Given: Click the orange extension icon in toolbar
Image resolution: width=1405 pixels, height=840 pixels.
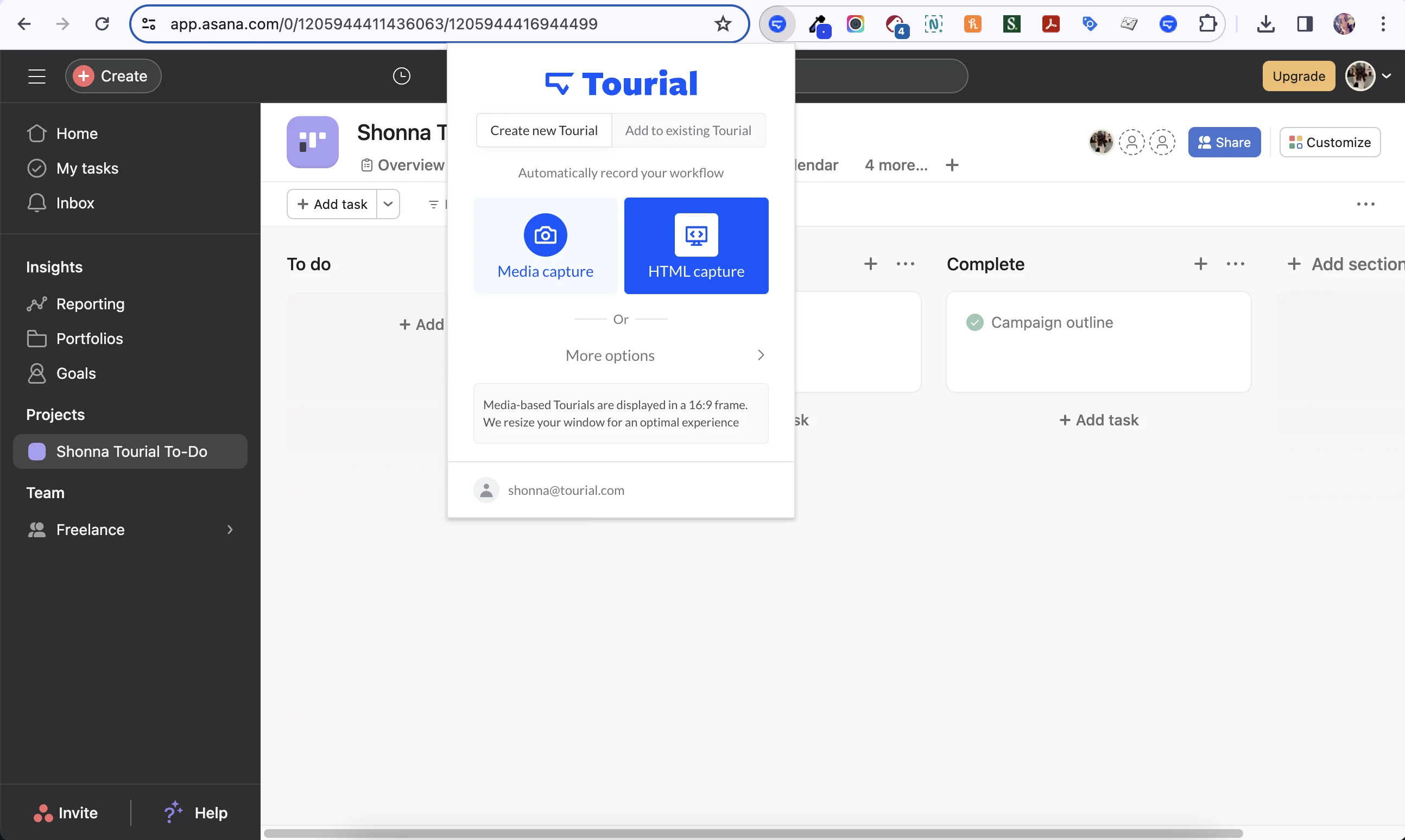Looking at the screenshot, I should point(972,24).
